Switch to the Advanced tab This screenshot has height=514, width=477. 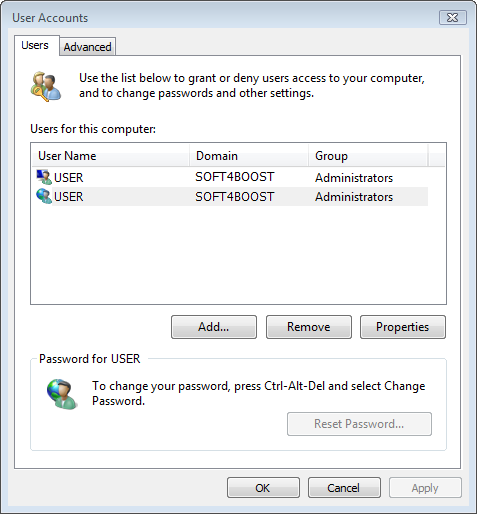87,47
